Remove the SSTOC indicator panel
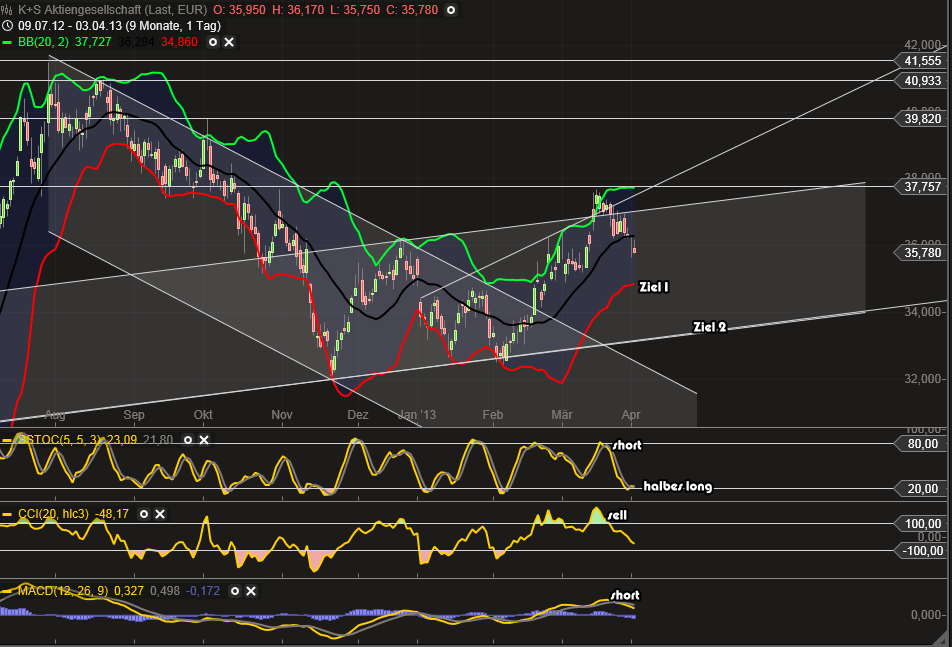Screen dimensions: 952x647 click(x=204, y=439)
